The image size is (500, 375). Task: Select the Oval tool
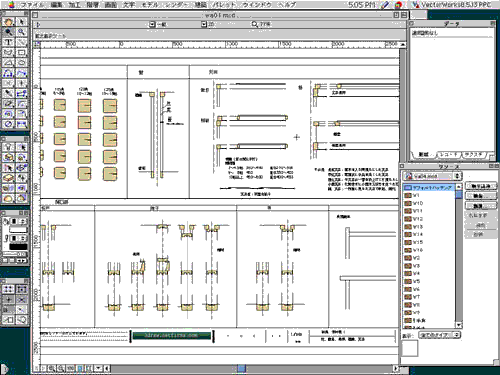pos(21,63)
